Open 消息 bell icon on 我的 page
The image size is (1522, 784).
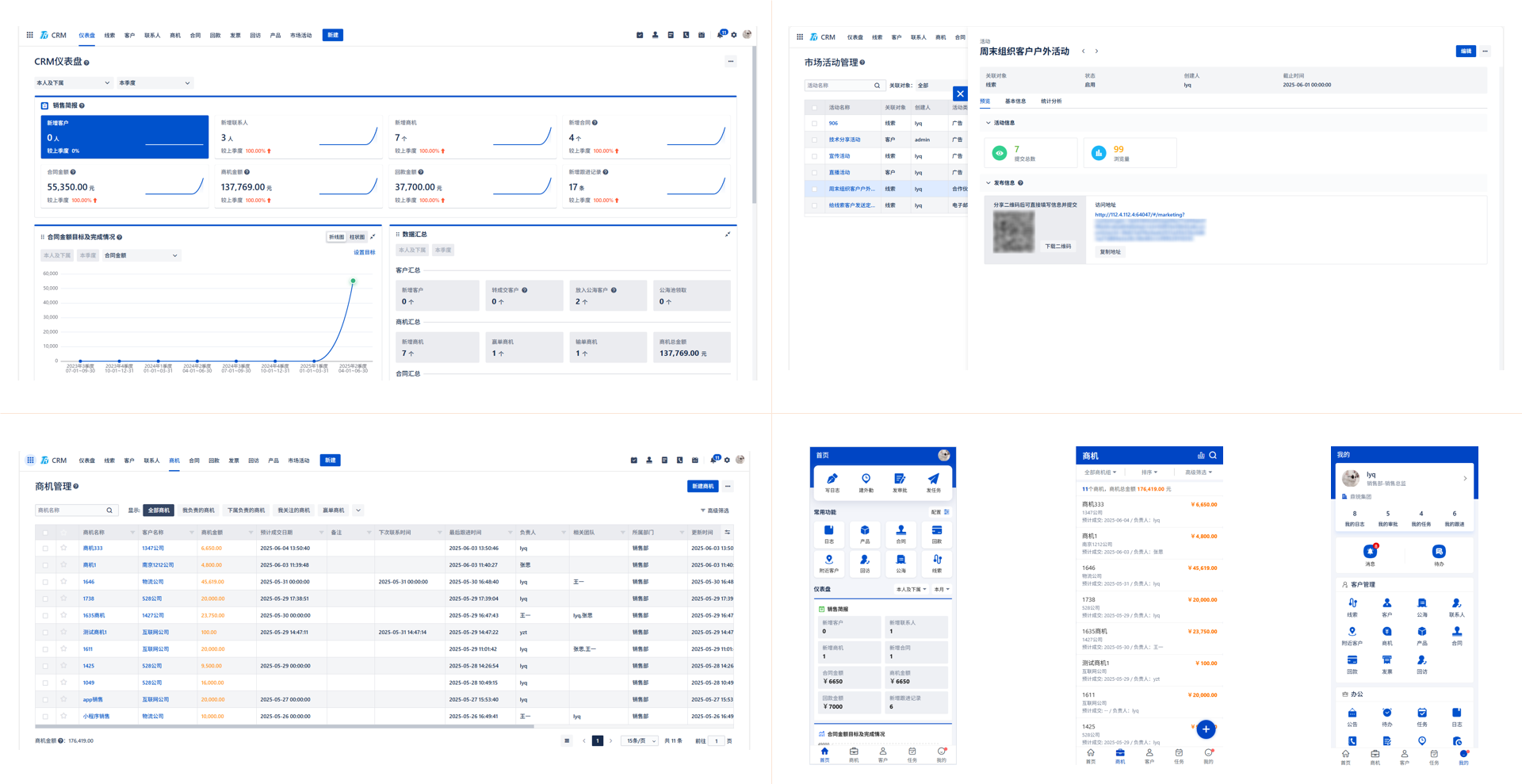[1370, 552]
